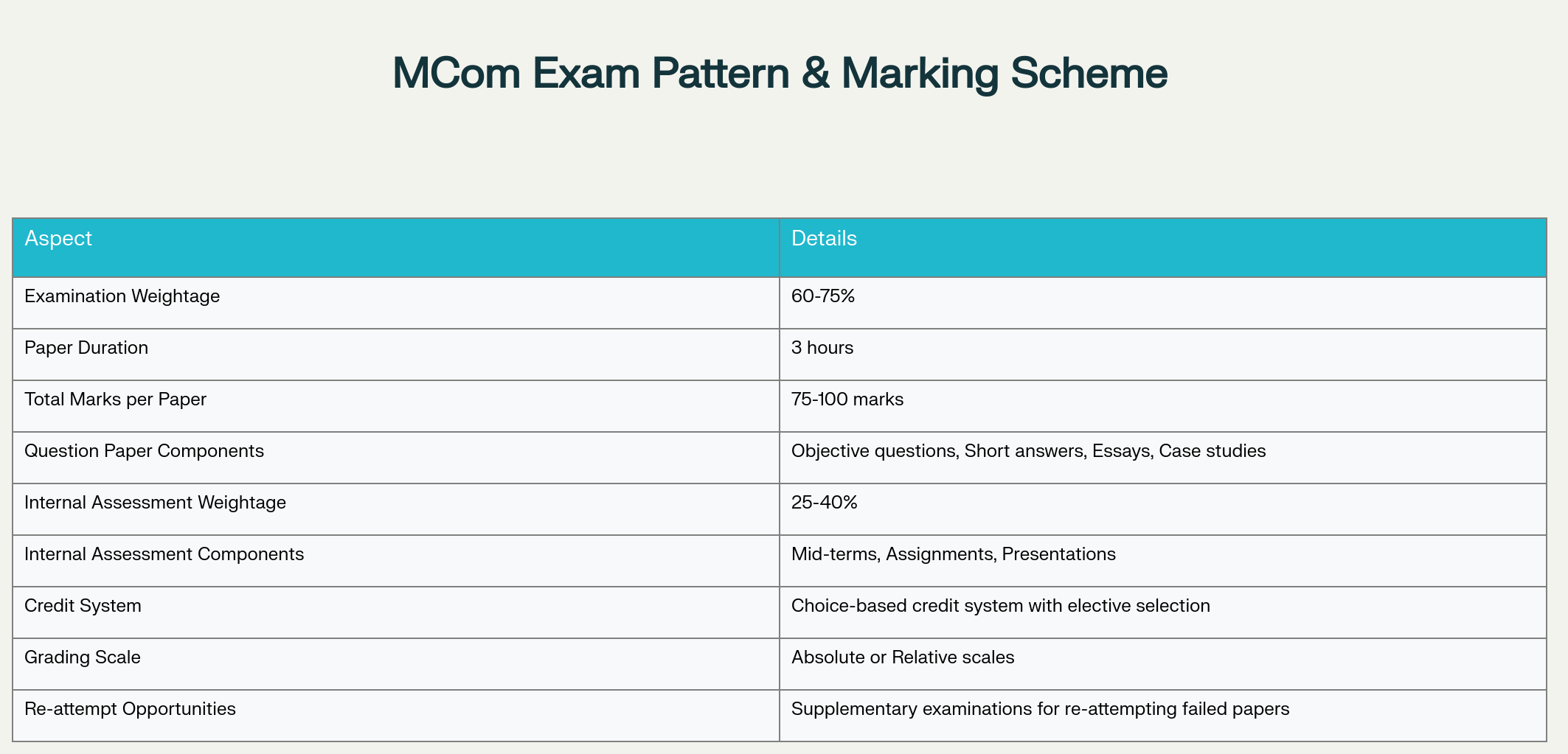Click the 75-100 marks cell

(x=847, y=399)
